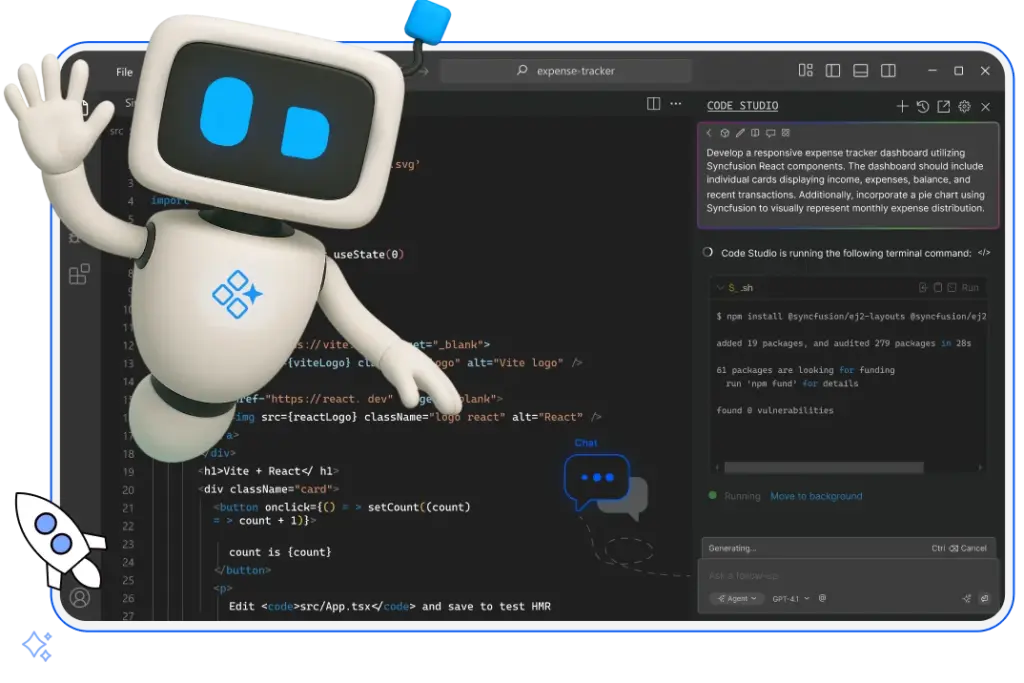The height and width of the screenshot is (683, 1024).
Task: Click the code brackets icon beside terminal command
Action: click(x=984, y=253)
